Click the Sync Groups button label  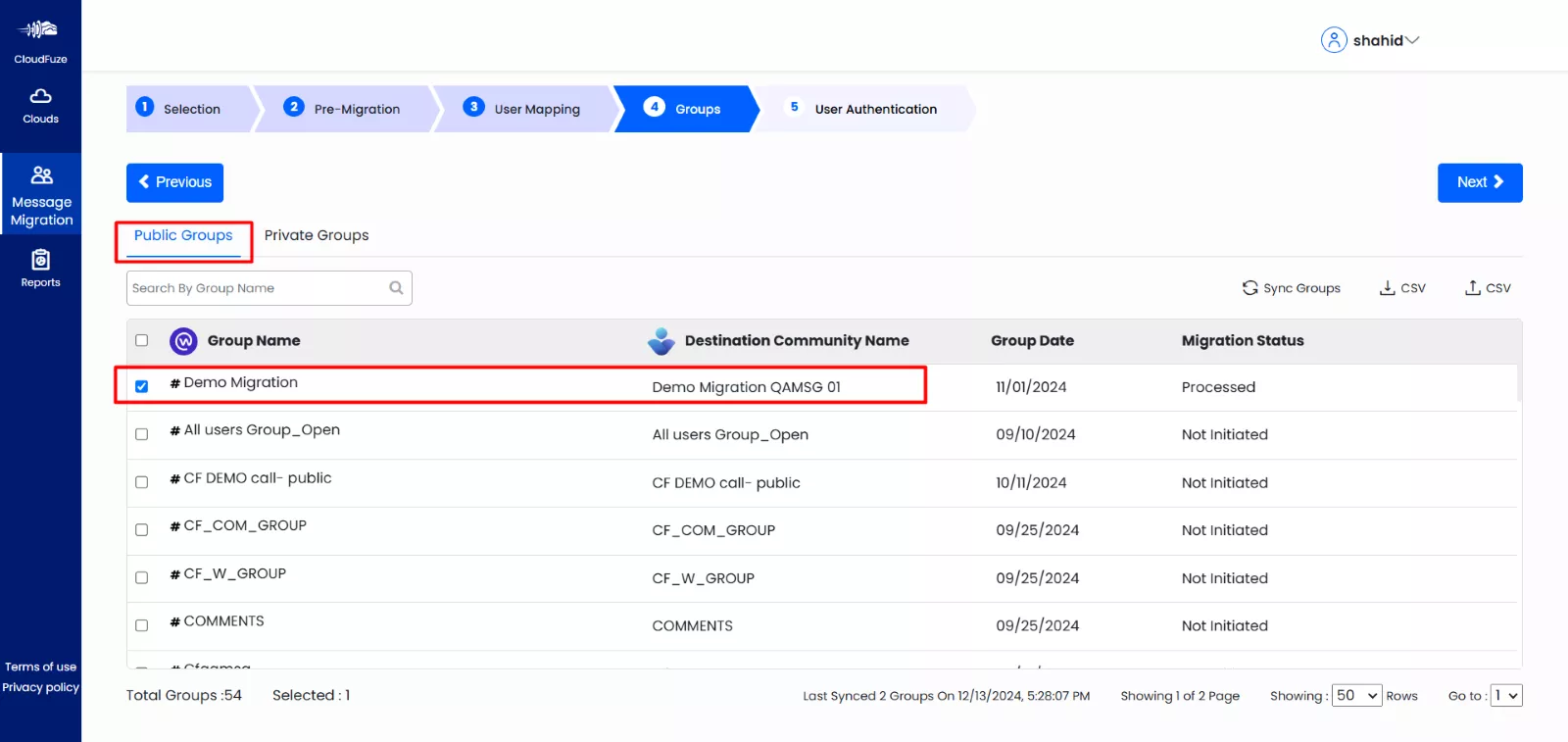tap(1301, 288)
